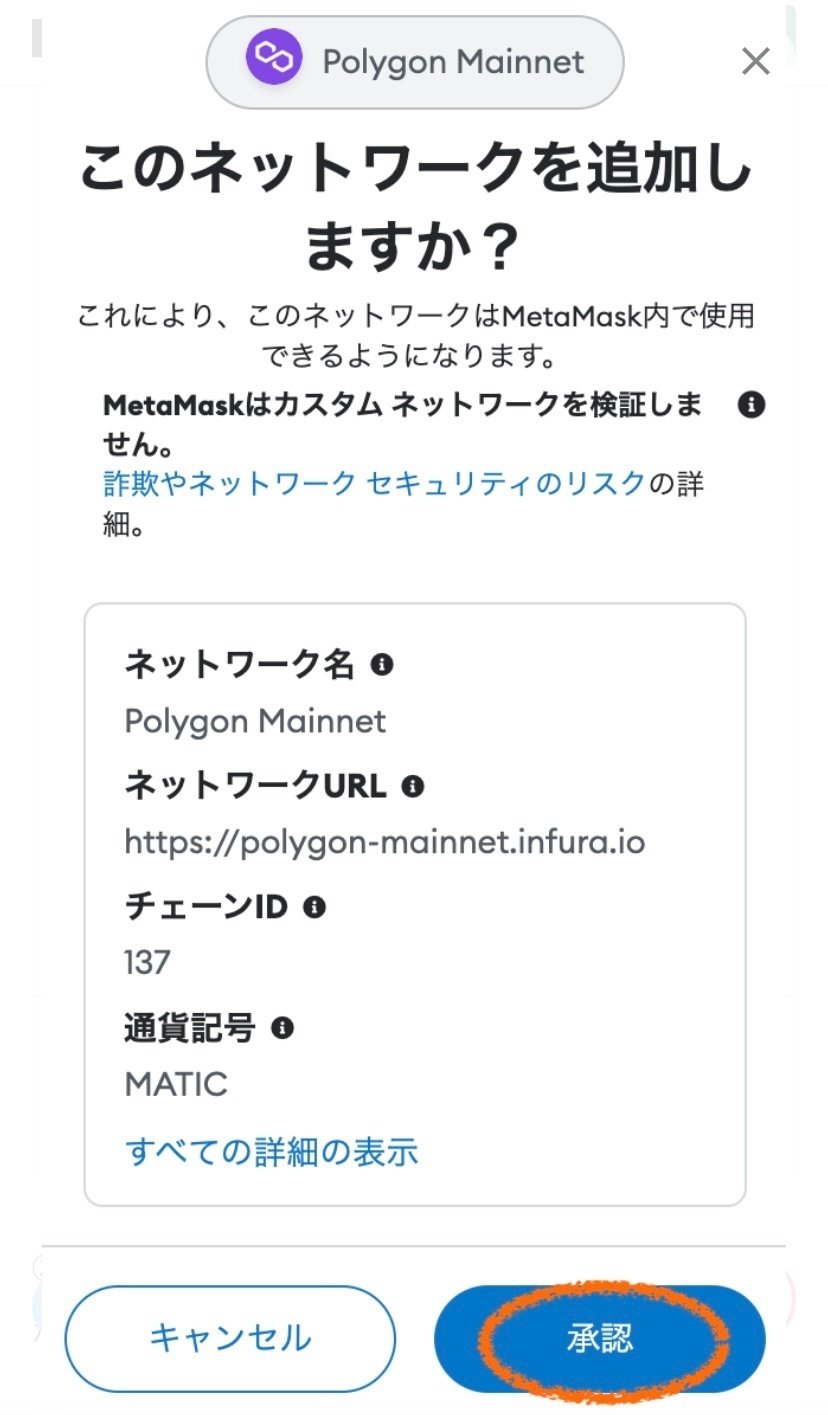Click info icon next to 通貨記号
Image resolution: width=828 pixels, height=1415 pixels.
pyautogui.click(x=283, y=1028)
